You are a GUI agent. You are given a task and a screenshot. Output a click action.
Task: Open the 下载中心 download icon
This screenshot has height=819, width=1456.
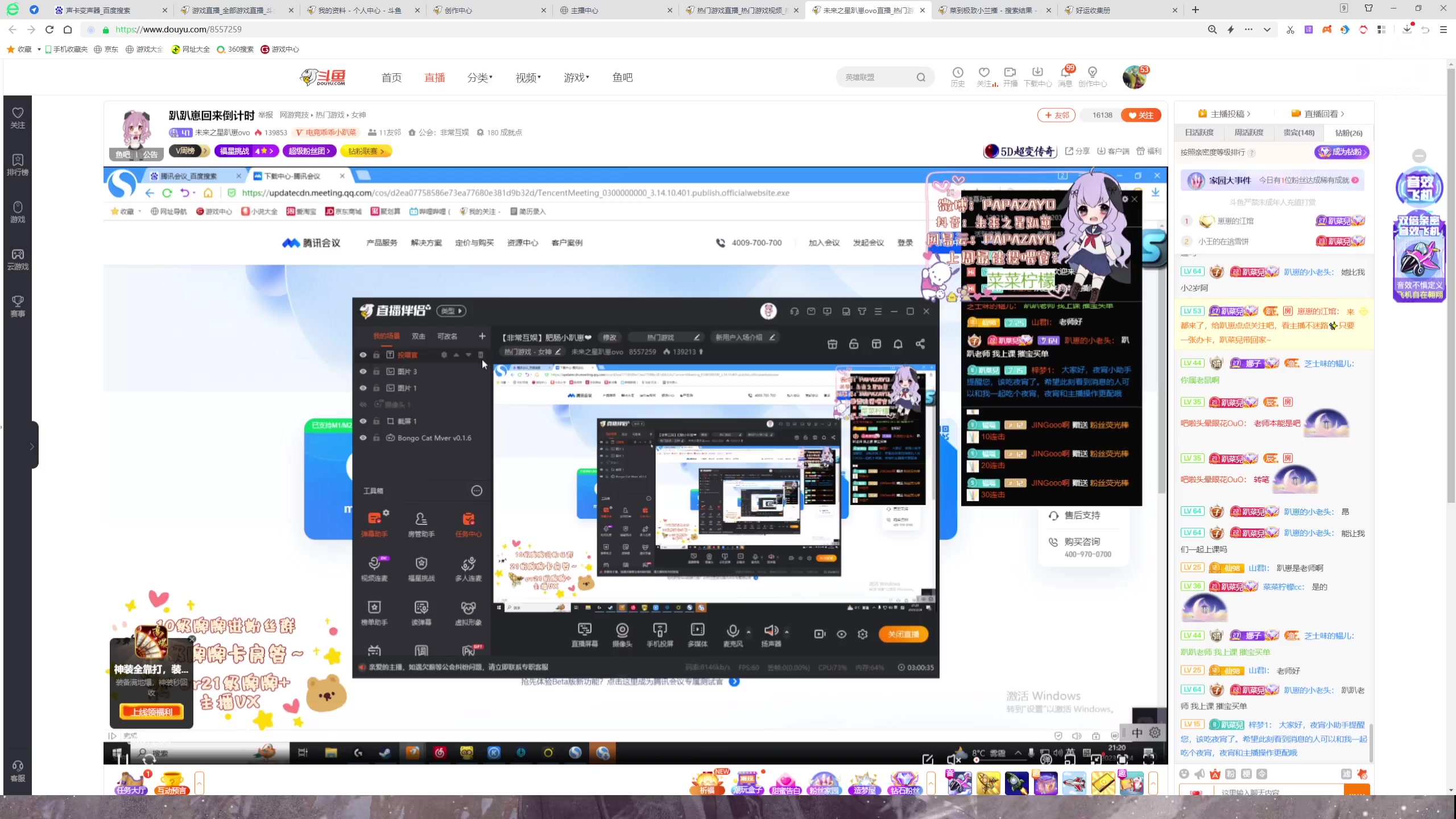[1038, 77]
